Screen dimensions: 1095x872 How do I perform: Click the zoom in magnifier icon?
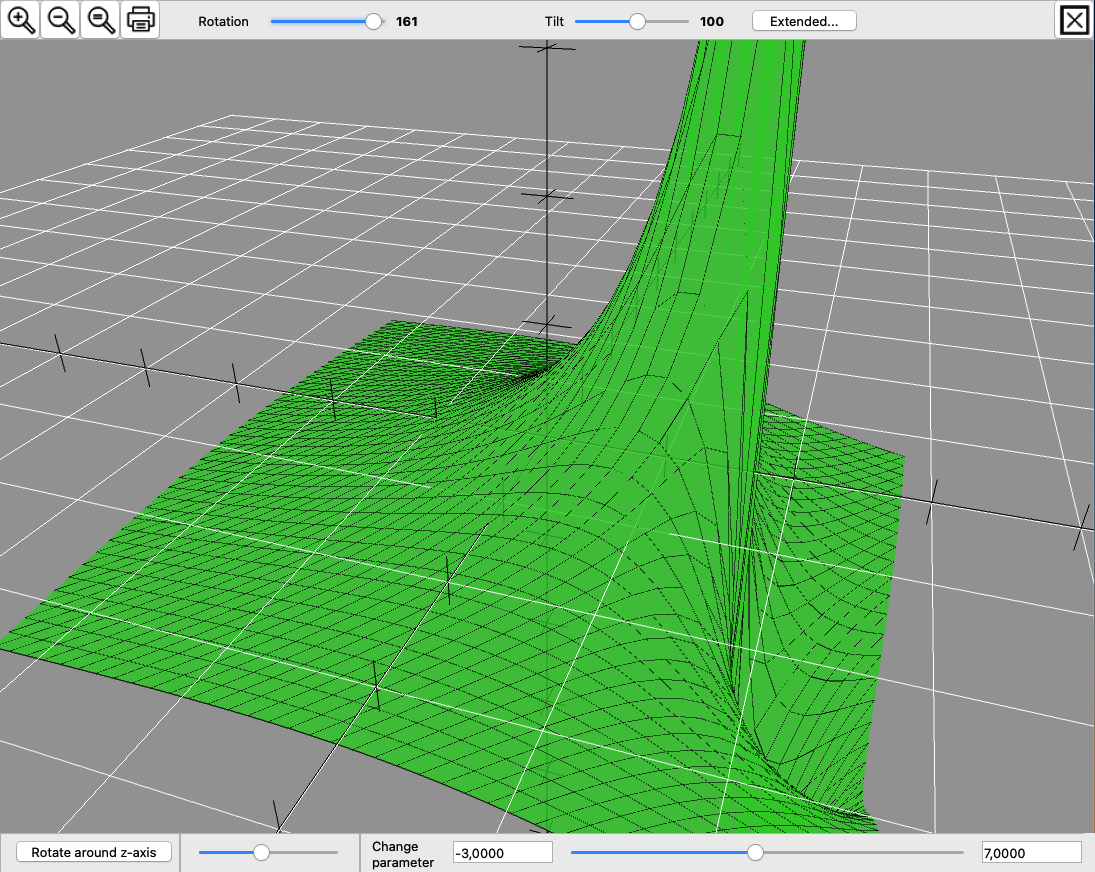(21, 20)
